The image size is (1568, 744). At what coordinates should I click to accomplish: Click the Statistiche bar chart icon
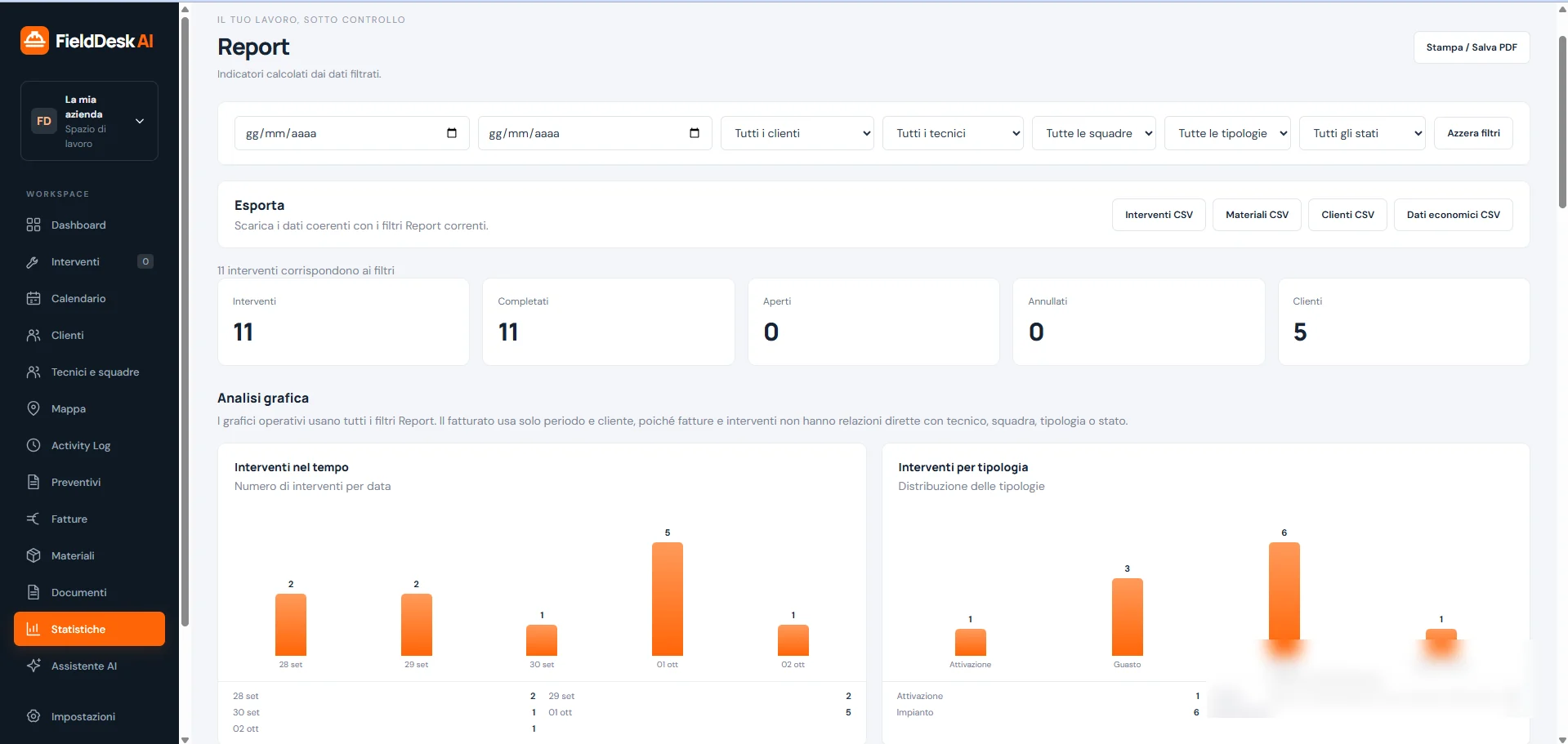[x=34, y=629]
